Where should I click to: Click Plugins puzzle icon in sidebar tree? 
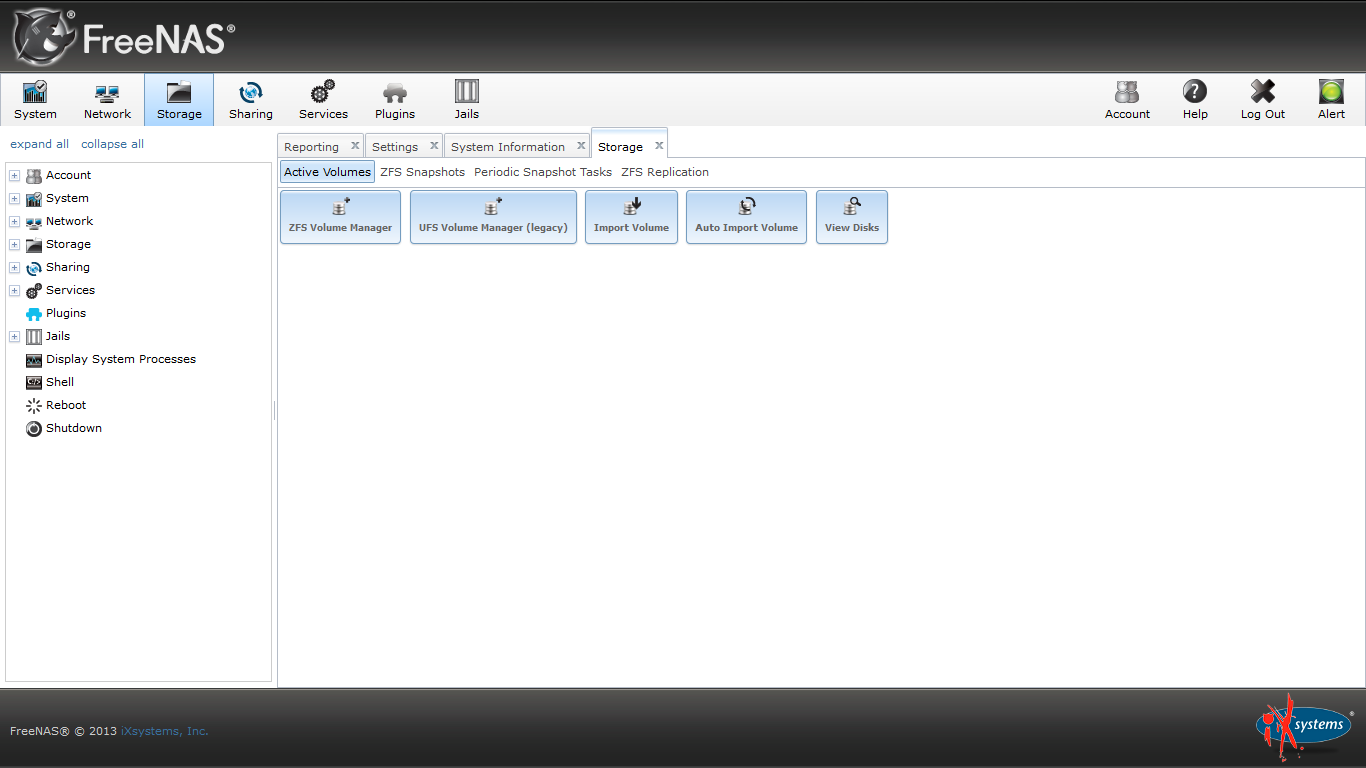coord(34,314)
